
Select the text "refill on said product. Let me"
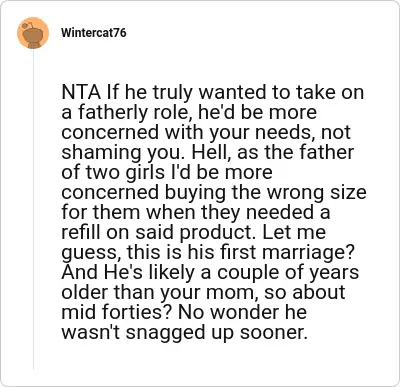point(194,232)
